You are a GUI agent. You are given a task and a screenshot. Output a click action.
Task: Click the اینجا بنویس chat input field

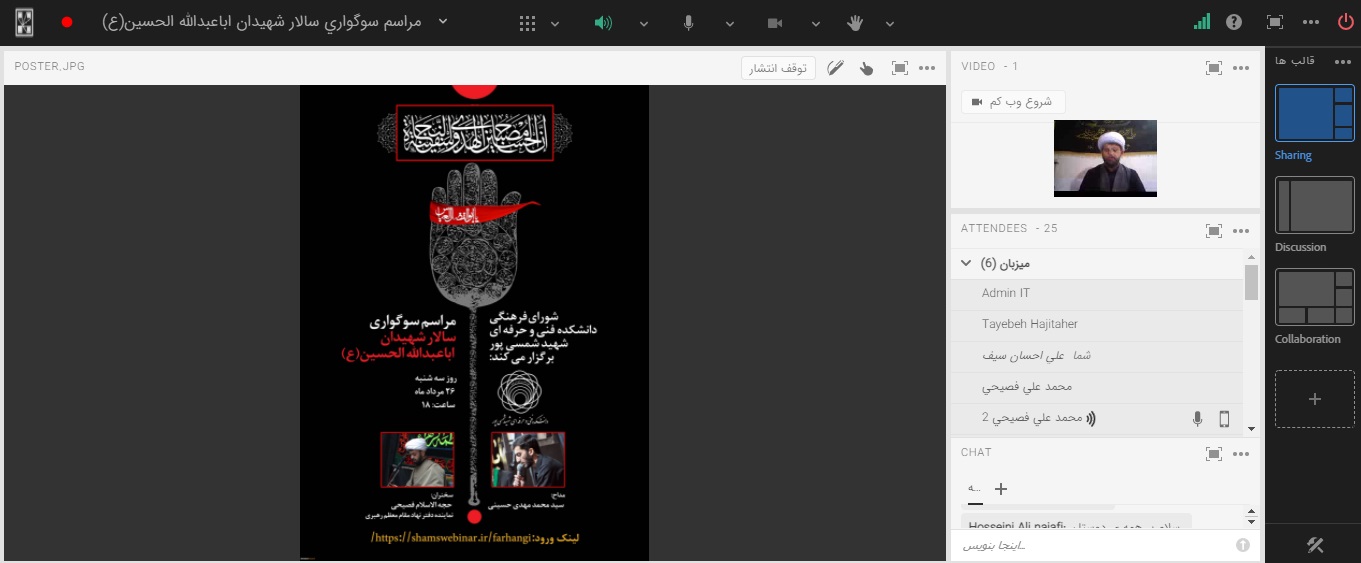[1091, 545]
